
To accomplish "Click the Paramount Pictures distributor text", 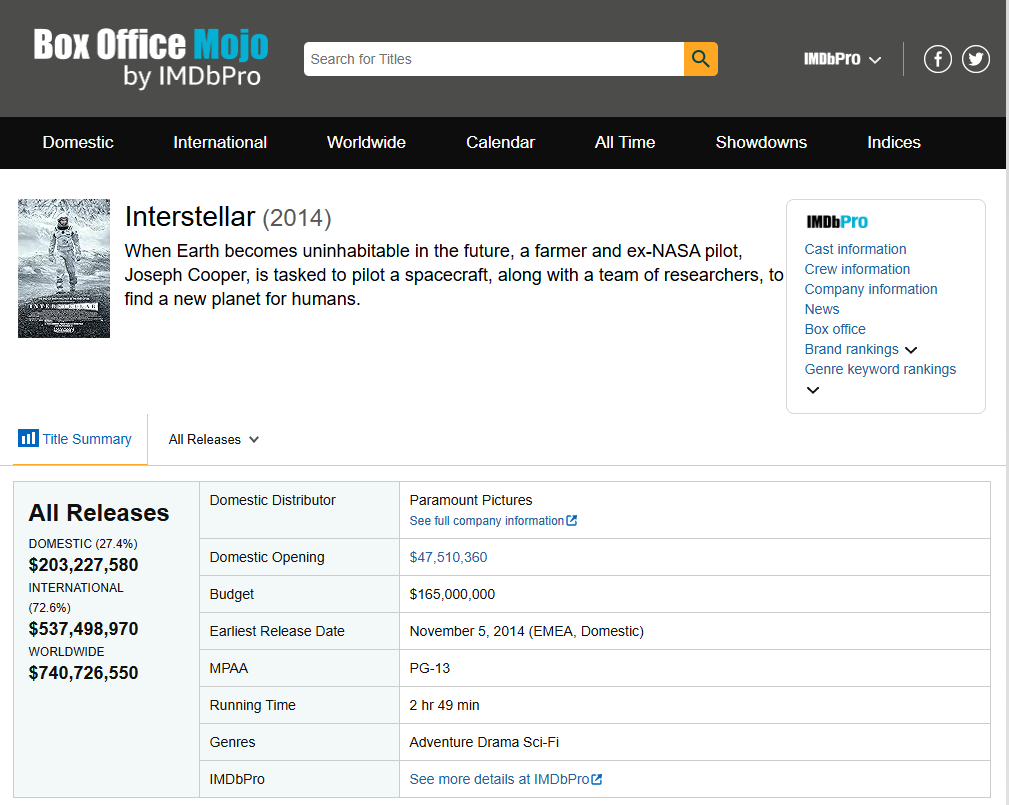I will pyautogui.click(x=471, y=500).
